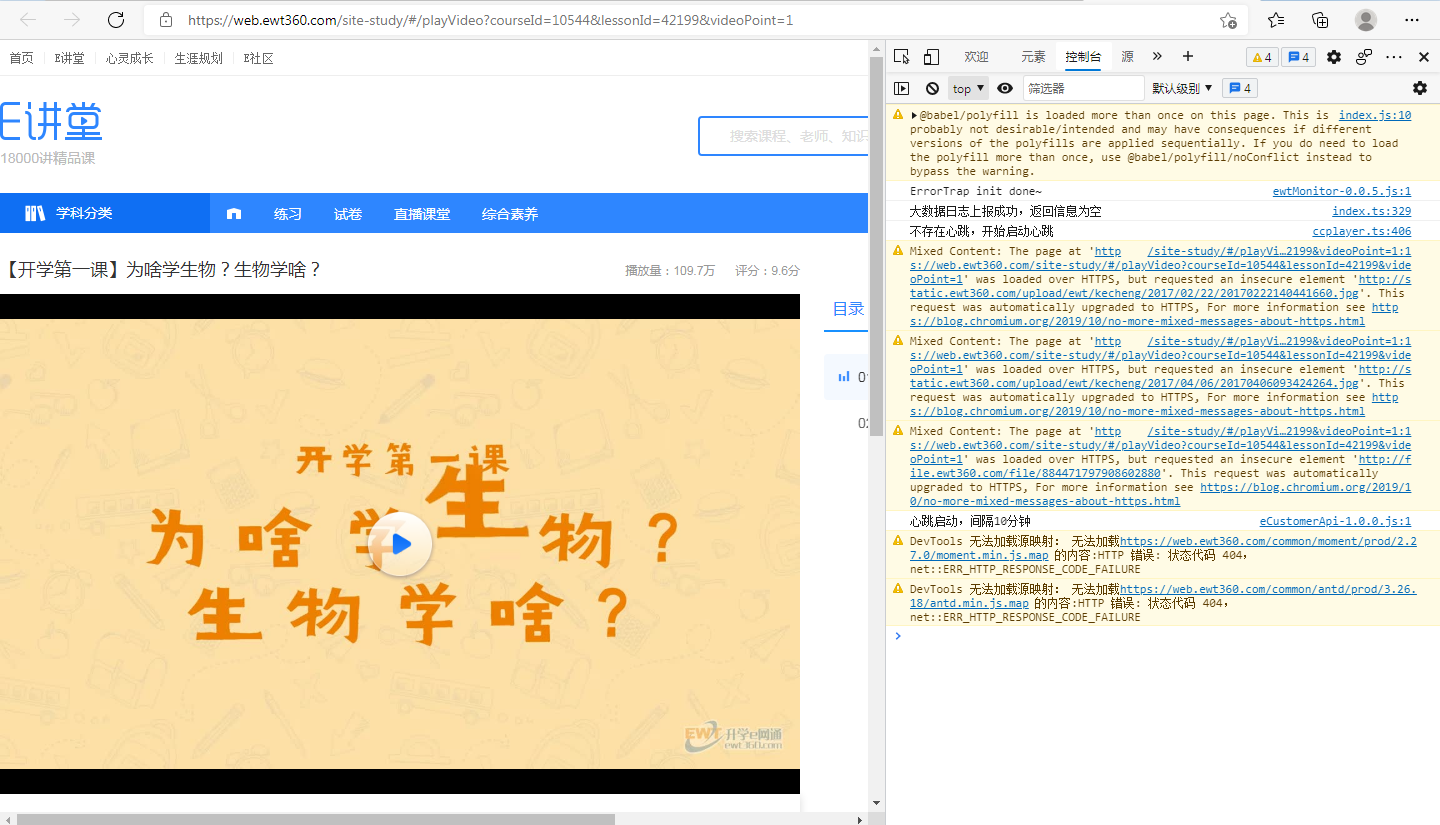This screenshot has height=825, width=1440.
Task: Select the inspect element tool in DevTools
Action: (903, 57)
